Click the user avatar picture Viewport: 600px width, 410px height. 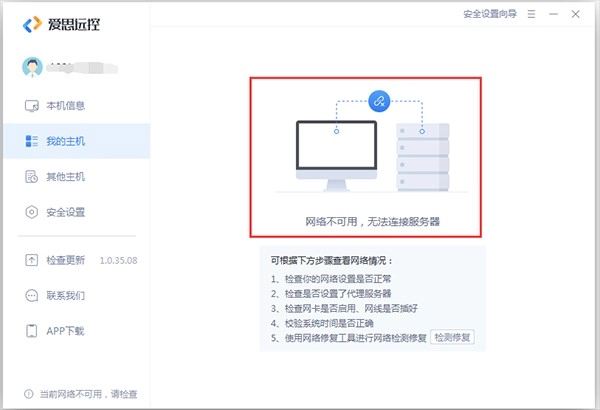(x=32, y=68)
